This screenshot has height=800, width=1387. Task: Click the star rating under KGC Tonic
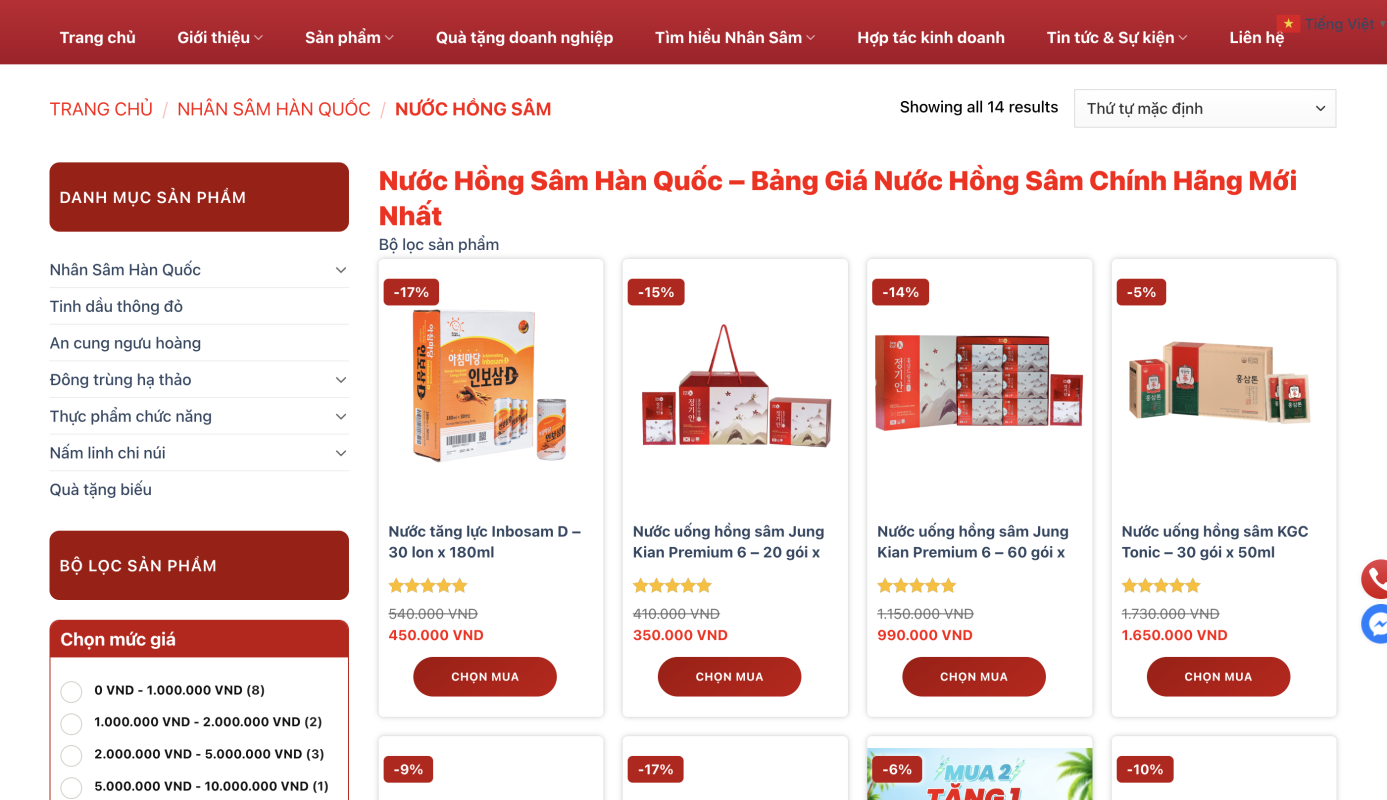click(x=1161, y=586)
